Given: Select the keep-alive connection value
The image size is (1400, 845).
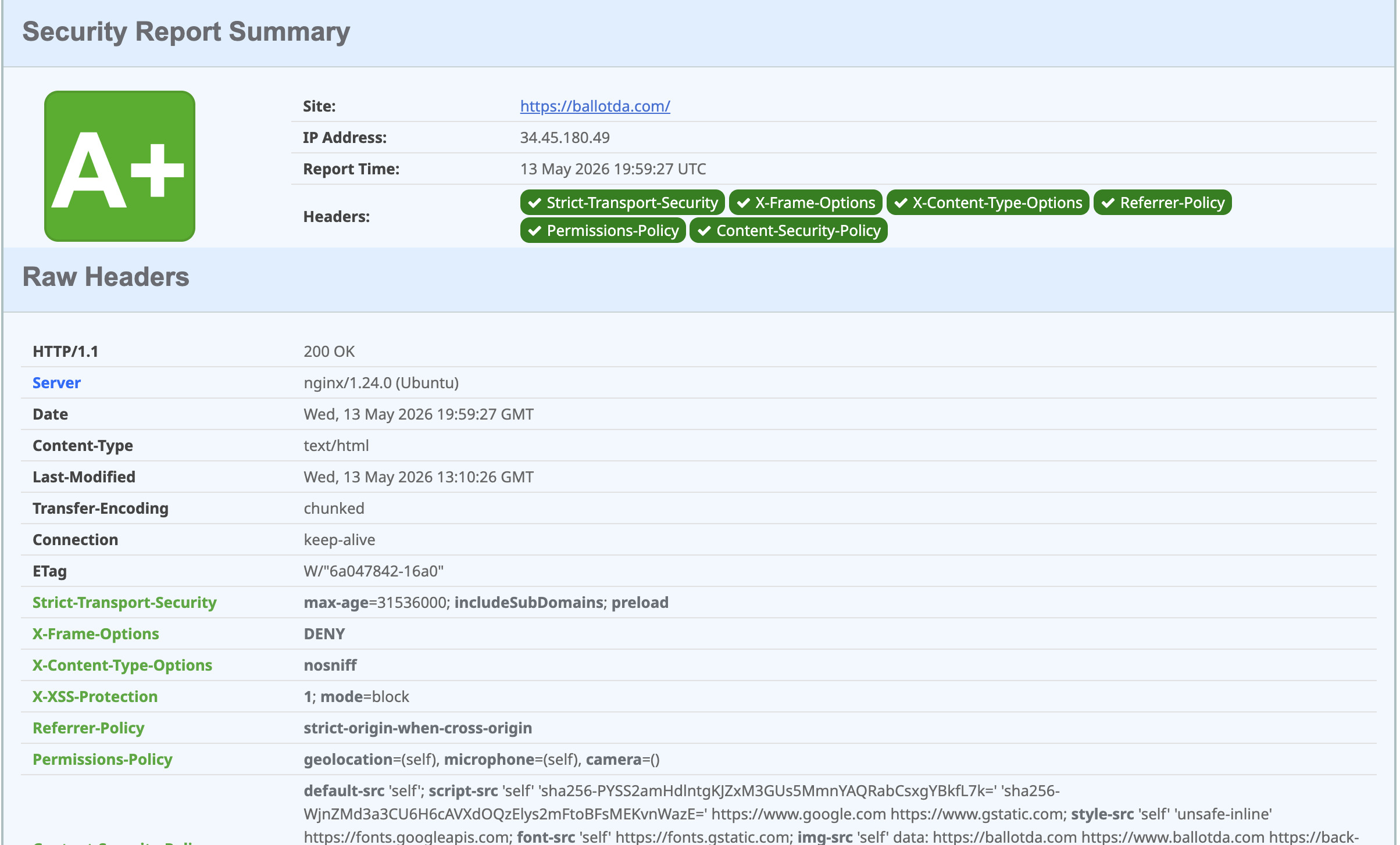Looking at the screenshot, I should [x=340, y=540].
